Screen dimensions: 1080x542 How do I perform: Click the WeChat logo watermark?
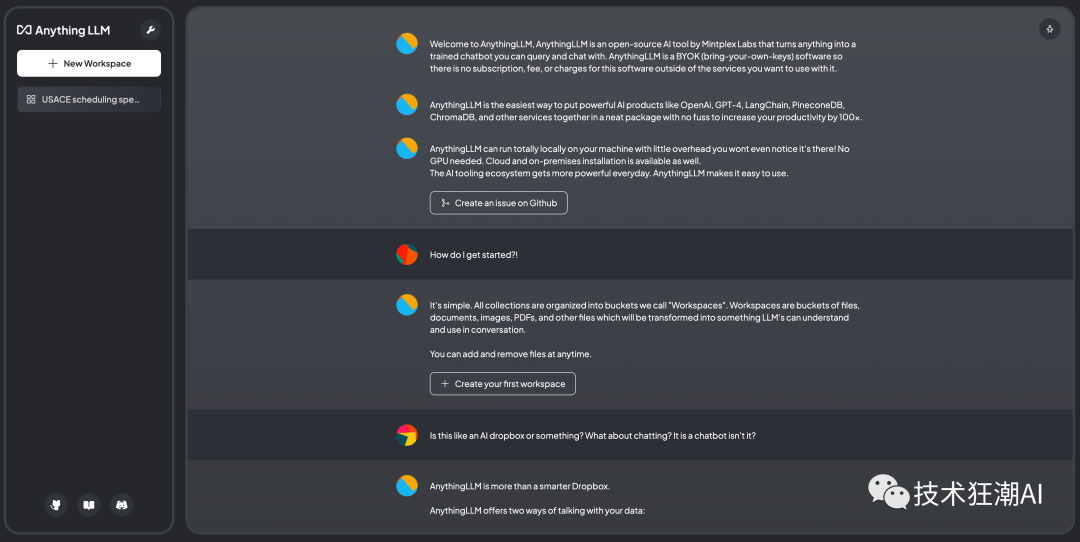(889, 492)
